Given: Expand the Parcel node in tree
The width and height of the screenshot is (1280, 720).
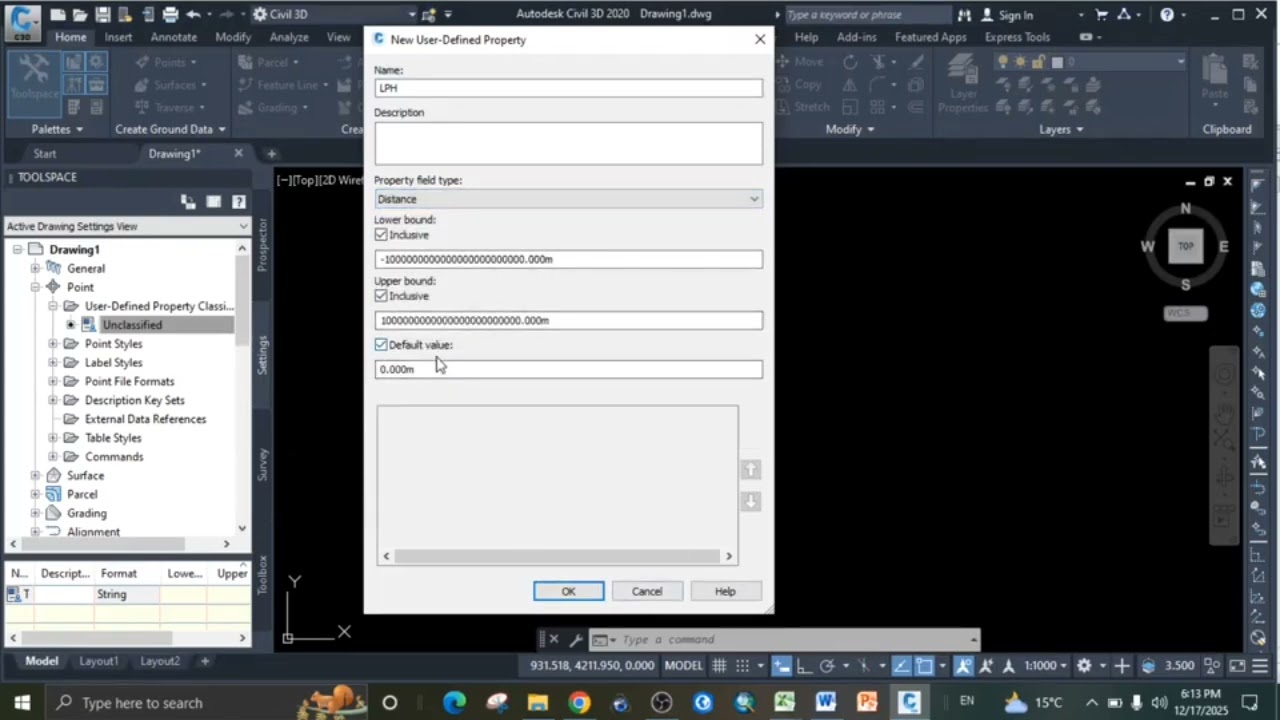Looking at the screenshot, I should click(x=35, y=494).
